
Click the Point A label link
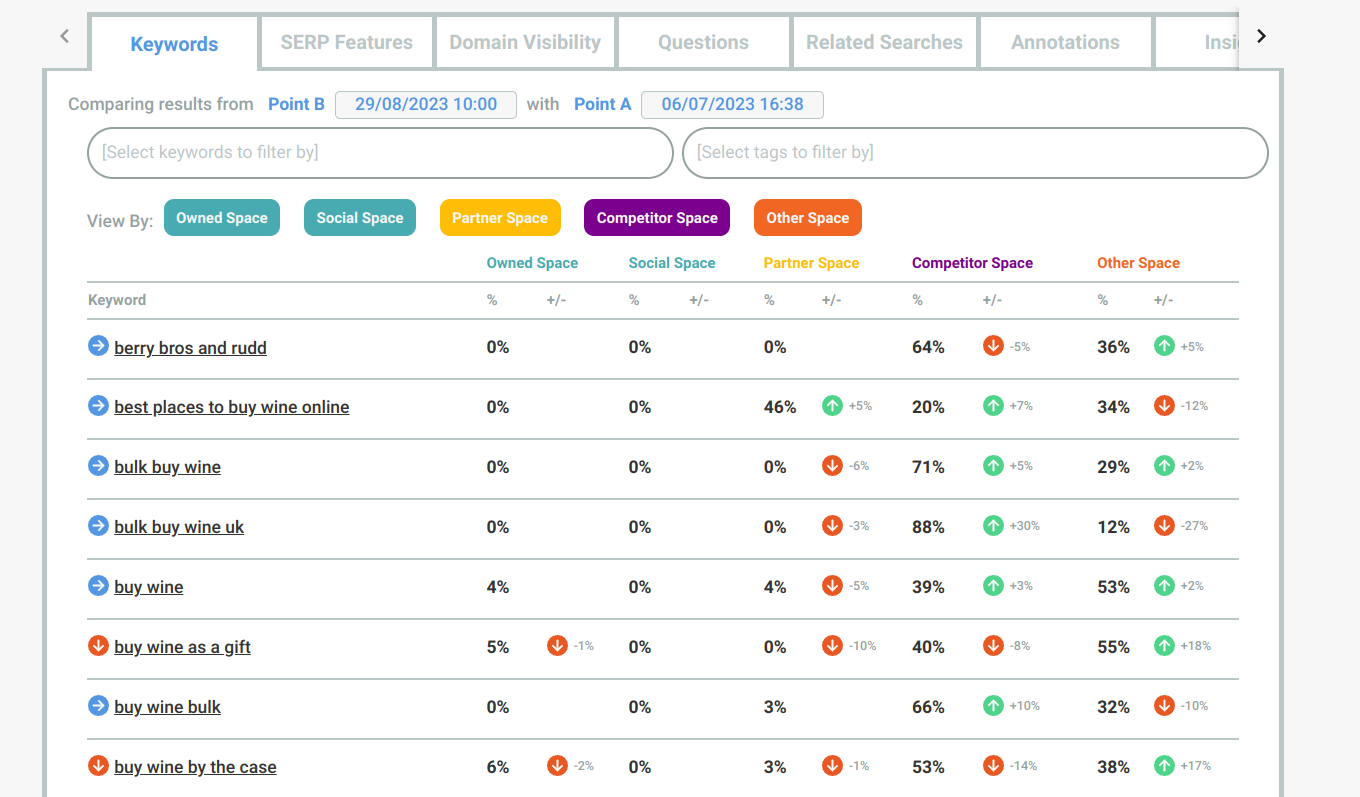603,104
